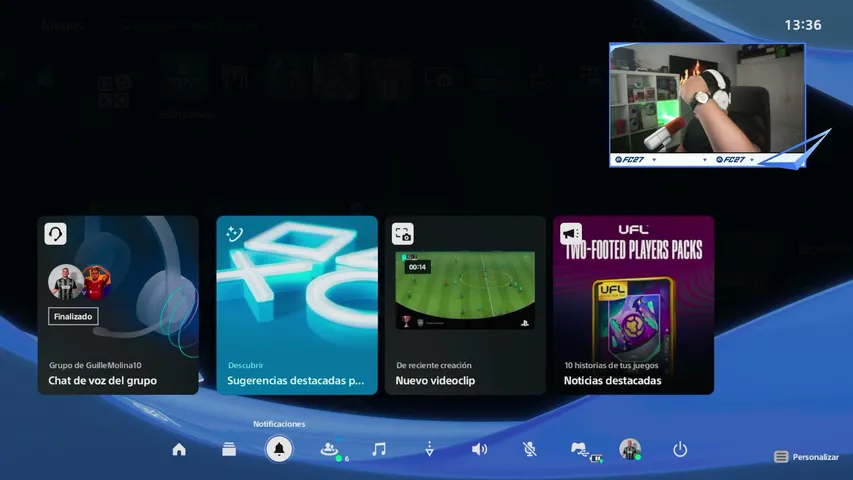Select the Personalizar option
Viewport: 853px width, 480px height.
tap(806, 457)
